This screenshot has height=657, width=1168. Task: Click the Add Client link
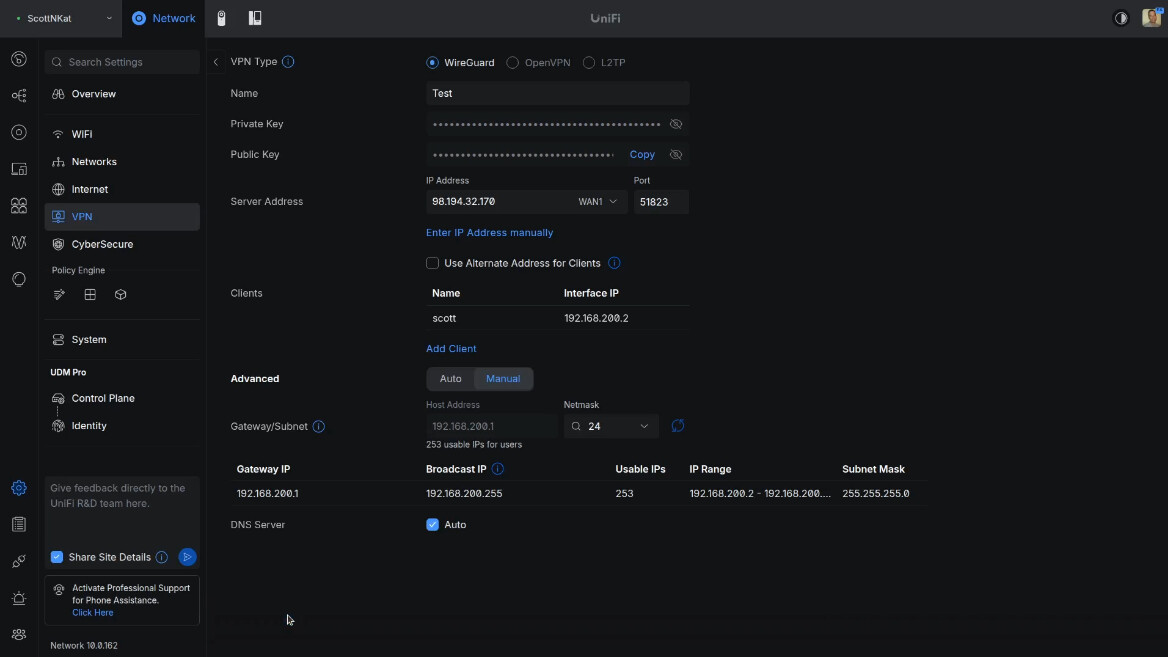pos(451,349)
